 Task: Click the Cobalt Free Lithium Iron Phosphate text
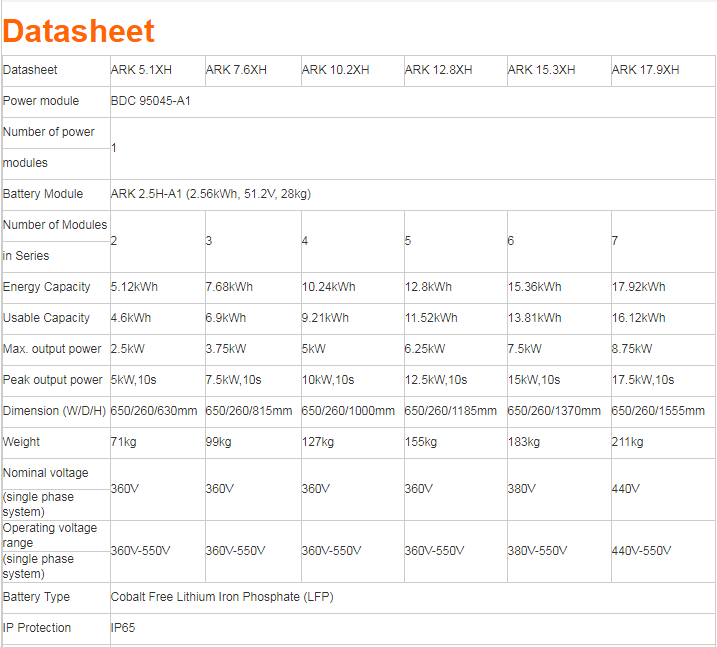coord(222,597)
